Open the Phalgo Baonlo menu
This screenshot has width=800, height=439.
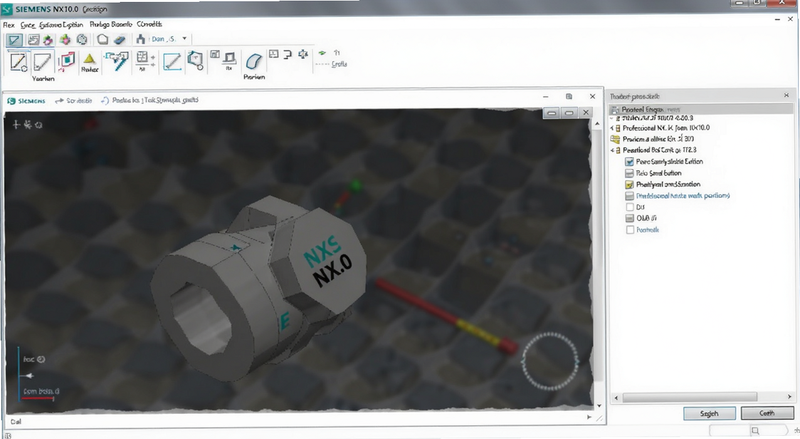click(x=111, y=24)
